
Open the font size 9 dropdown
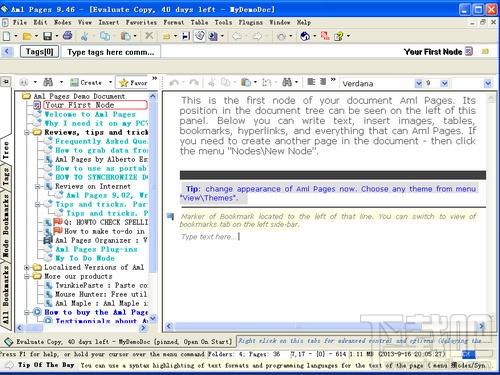444,83
